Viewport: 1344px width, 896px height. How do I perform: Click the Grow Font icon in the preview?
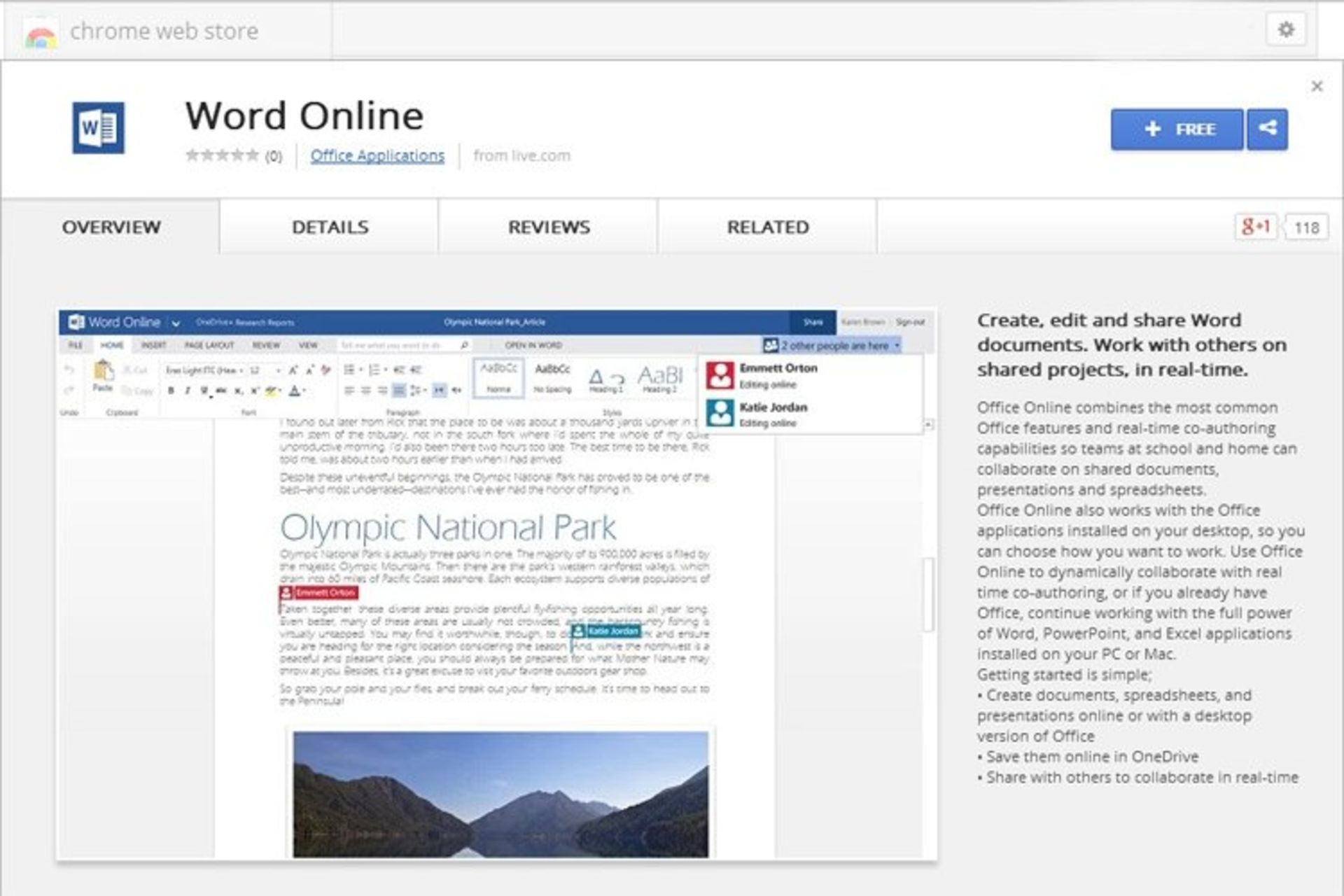pos(293,370)
